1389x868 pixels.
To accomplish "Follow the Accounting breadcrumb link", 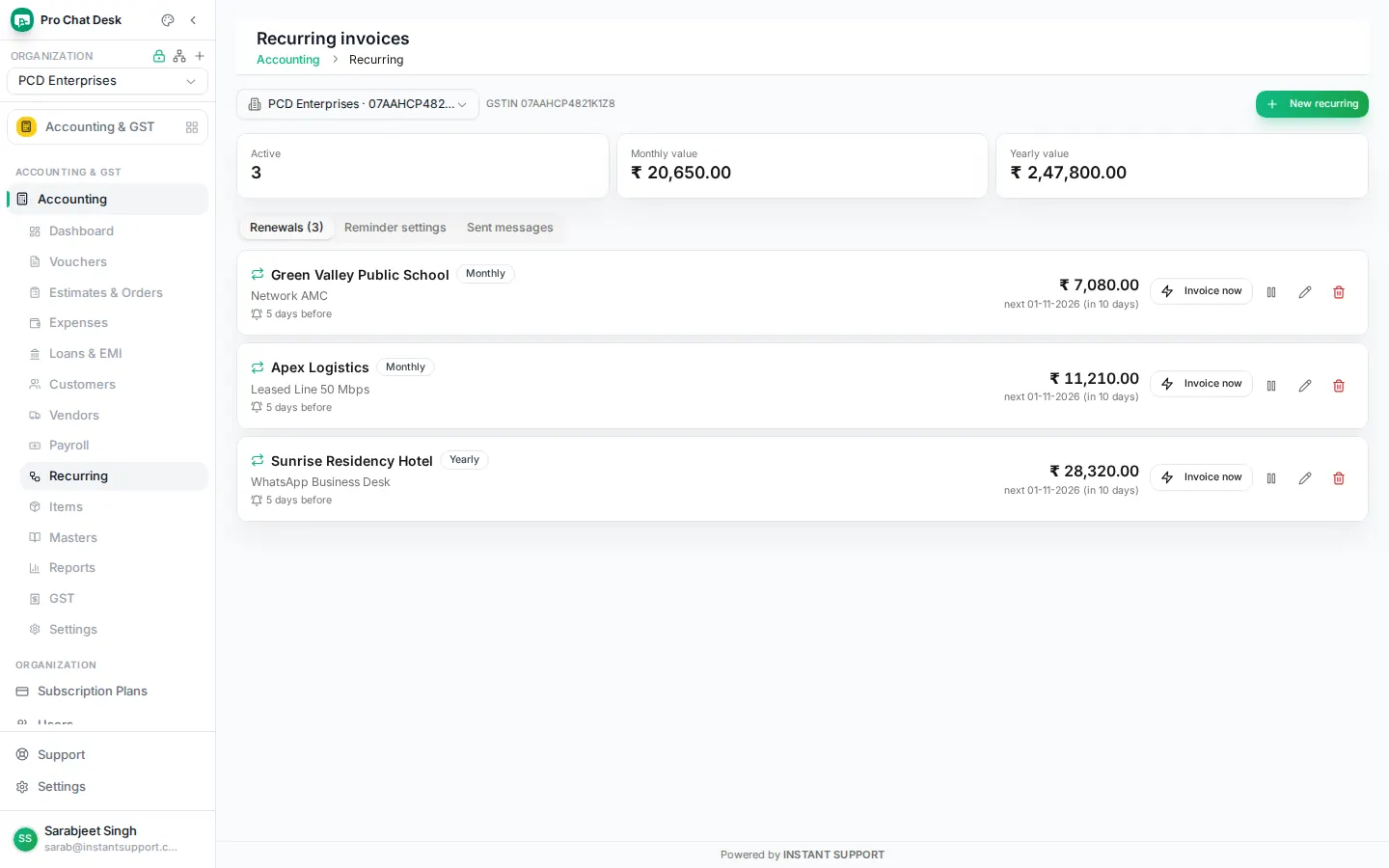I will 287,60.
